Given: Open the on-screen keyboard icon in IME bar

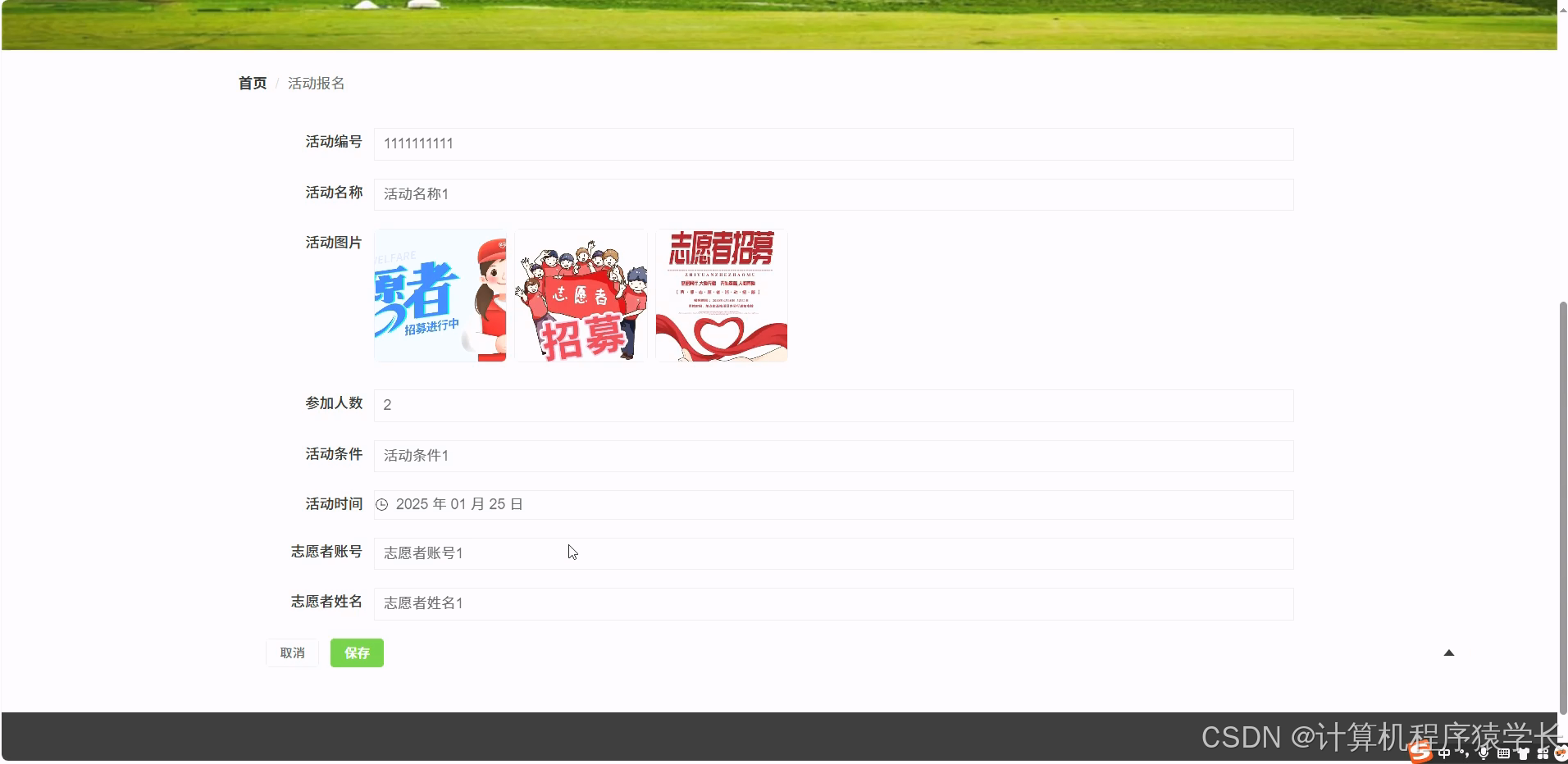Looking at the screenshot, I should [x=1504, y=753].
